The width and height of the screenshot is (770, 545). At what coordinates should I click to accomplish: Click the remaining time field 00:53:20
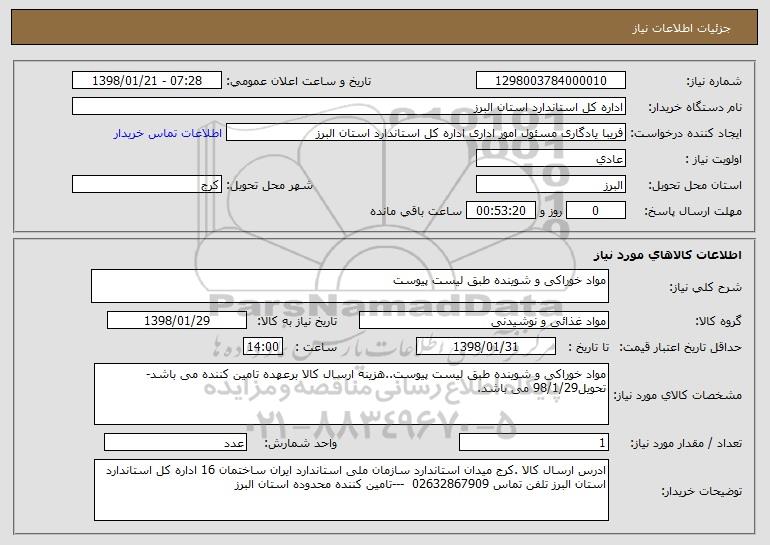[500, 211]
